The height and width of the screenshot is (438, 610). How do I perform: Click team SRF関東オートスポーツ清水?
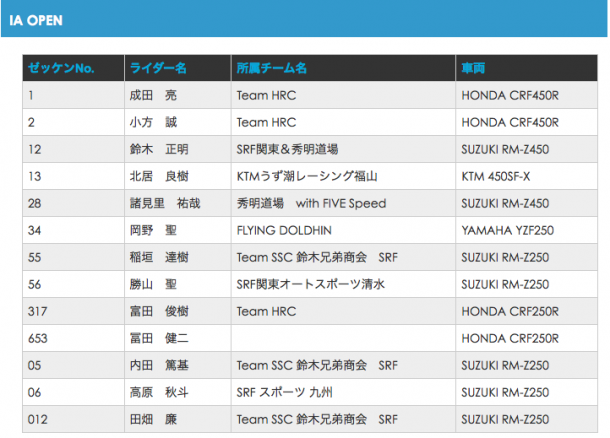(x=311, y=284)
